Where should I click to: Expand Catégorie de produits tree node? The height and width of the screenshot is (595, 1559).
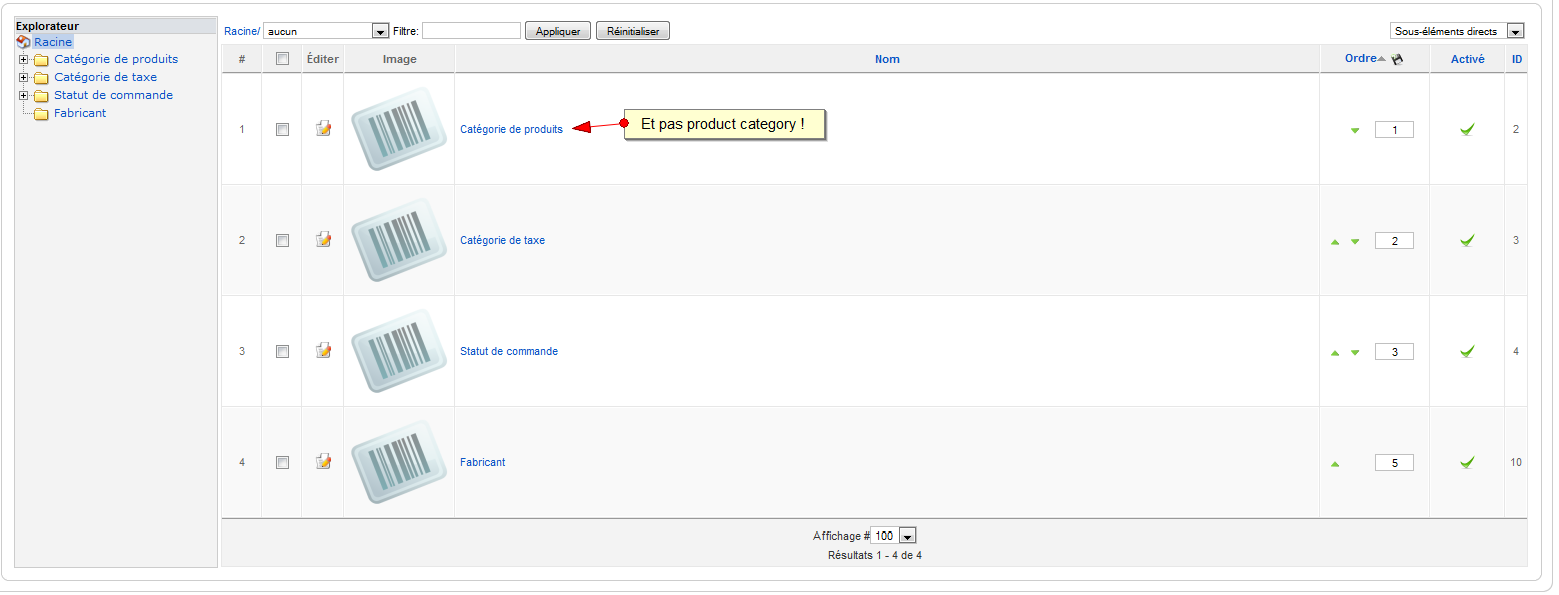(23, 59)
